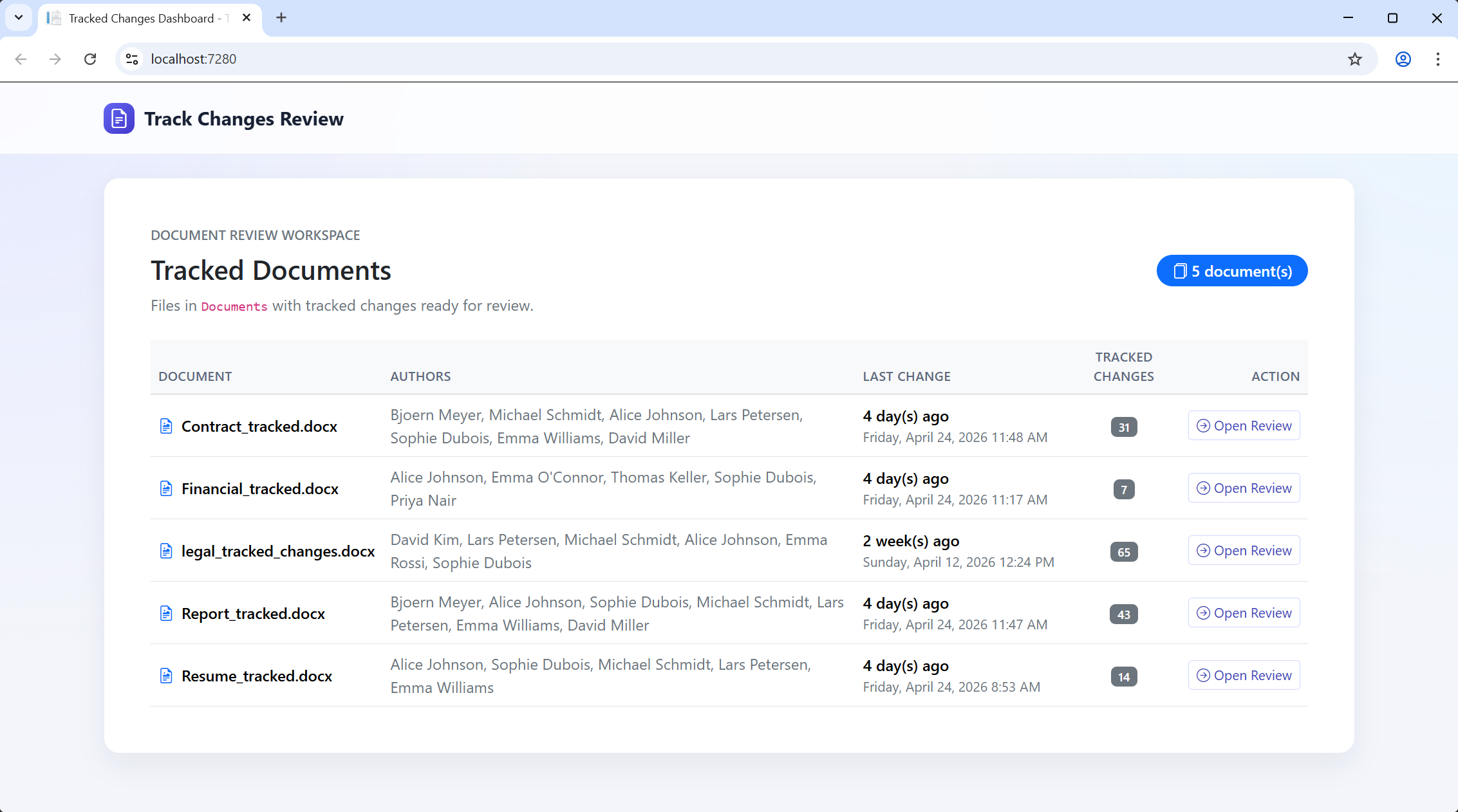Click the legal_tracked_changes.docx file icon
This screenshot has height=812, width=1458.
[166, 551]
